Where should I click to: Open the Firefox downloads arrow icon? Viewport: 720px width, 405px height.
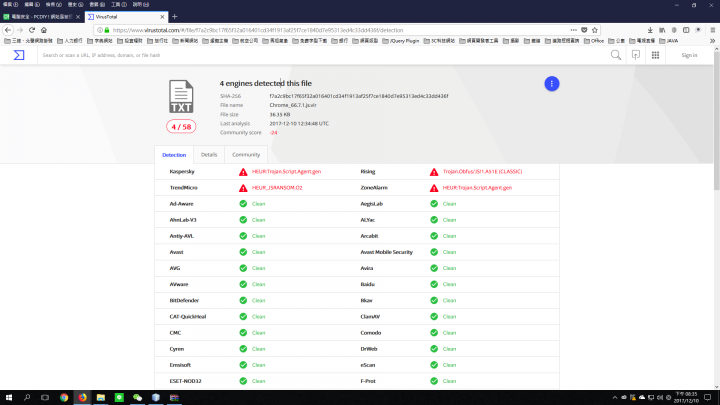650,30
